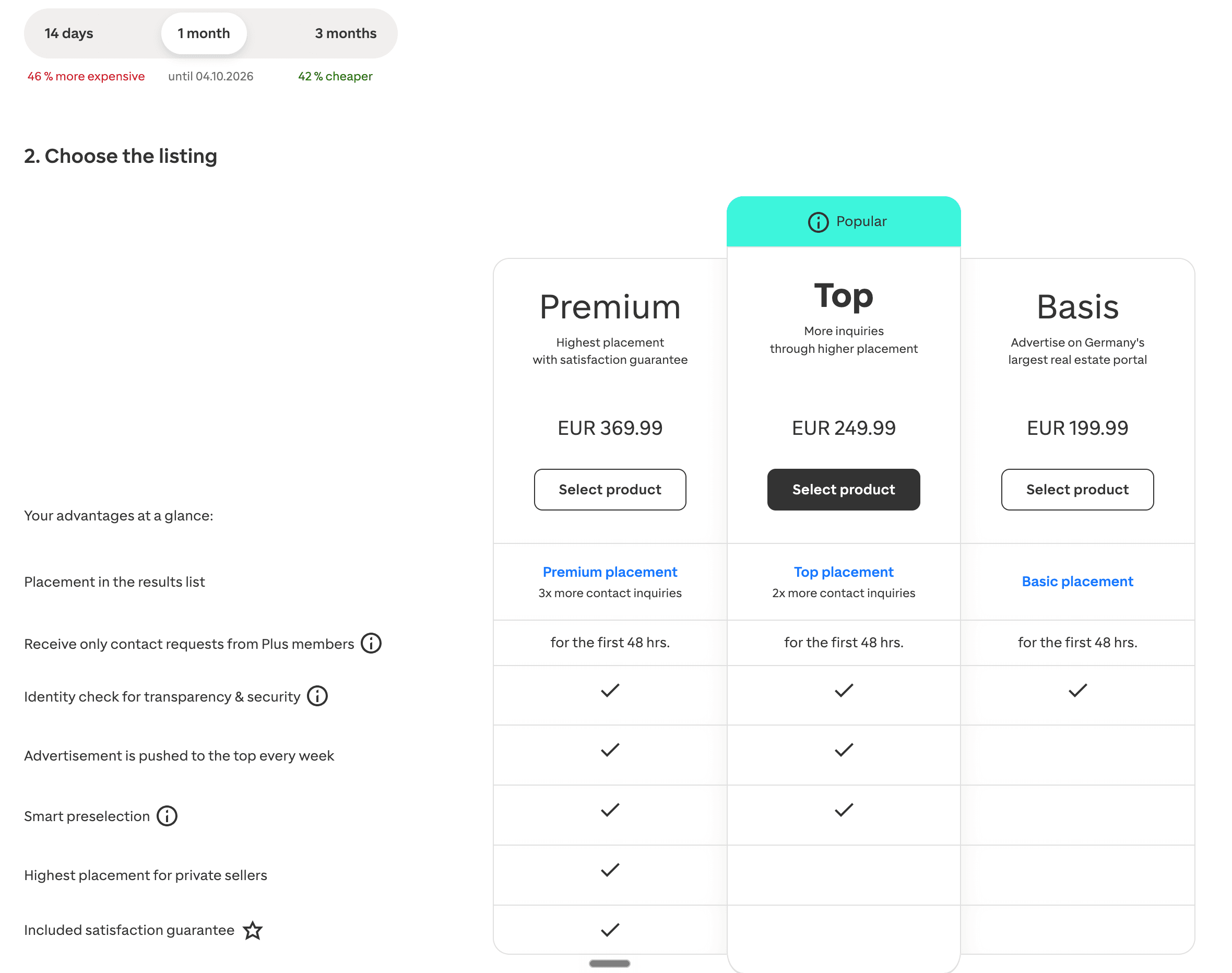
Task: Open the Top placement link
Action: pos(844,572)
